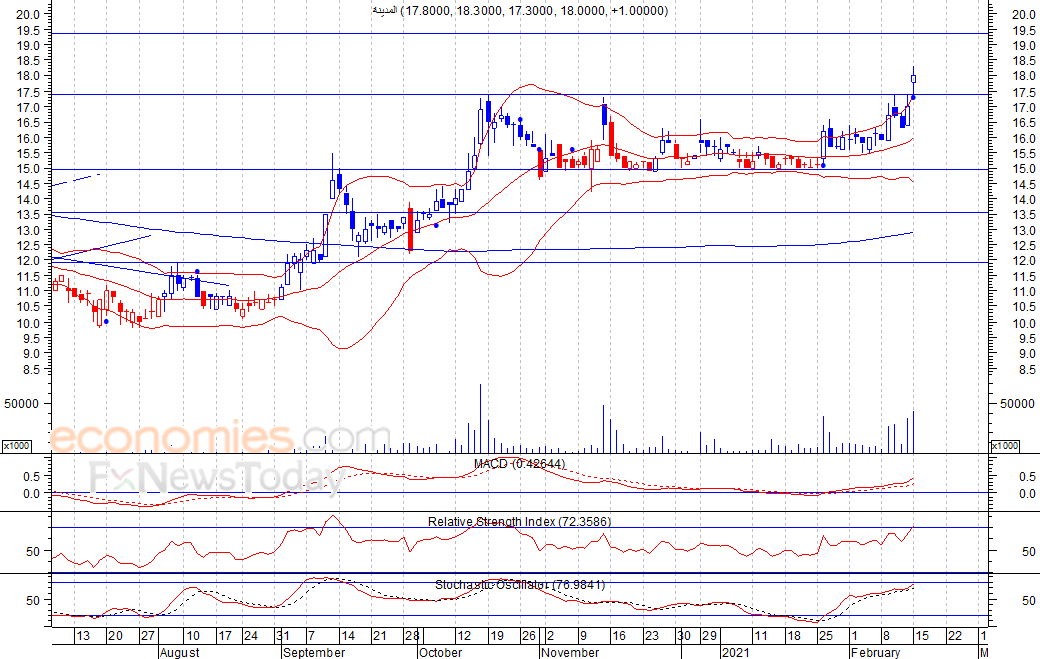Screen dimensions: 1040x659
Task: Click date label "9" in November
Action: (x=583, y=636)
